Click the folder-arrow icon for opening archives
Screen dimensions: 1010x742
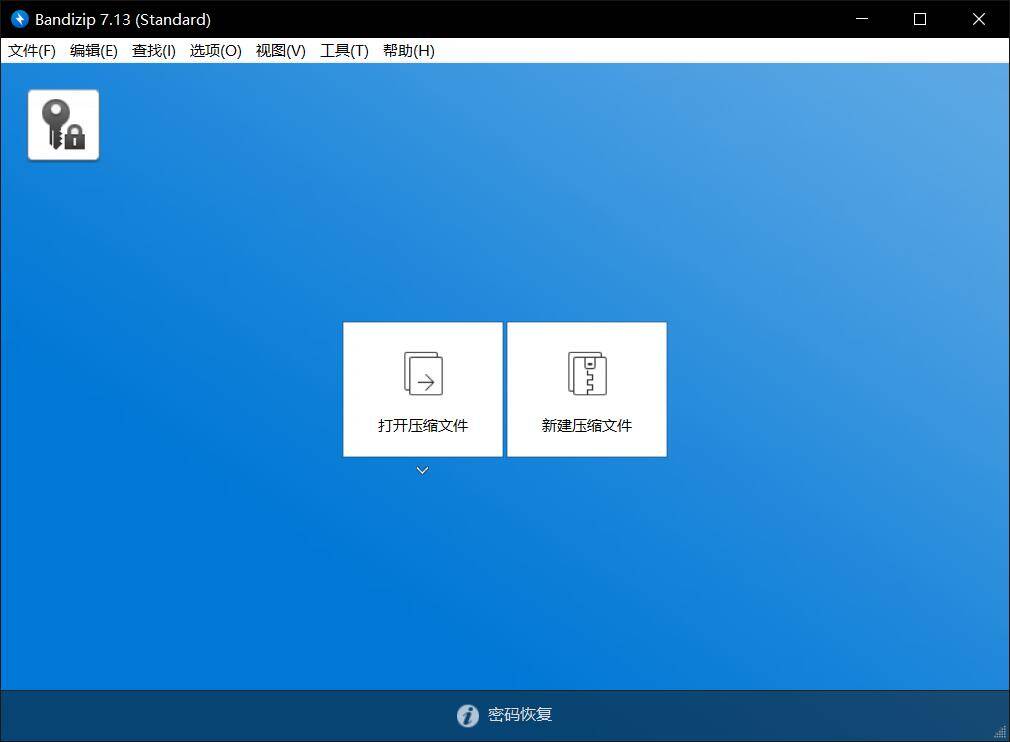point(423,373)
